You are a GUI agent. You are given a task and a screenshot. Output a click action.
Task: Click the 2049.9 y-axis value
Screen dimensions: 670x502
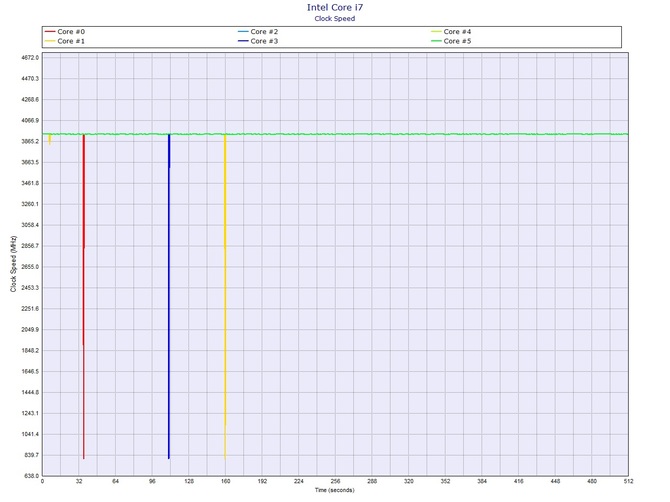(x=30, y=330)
